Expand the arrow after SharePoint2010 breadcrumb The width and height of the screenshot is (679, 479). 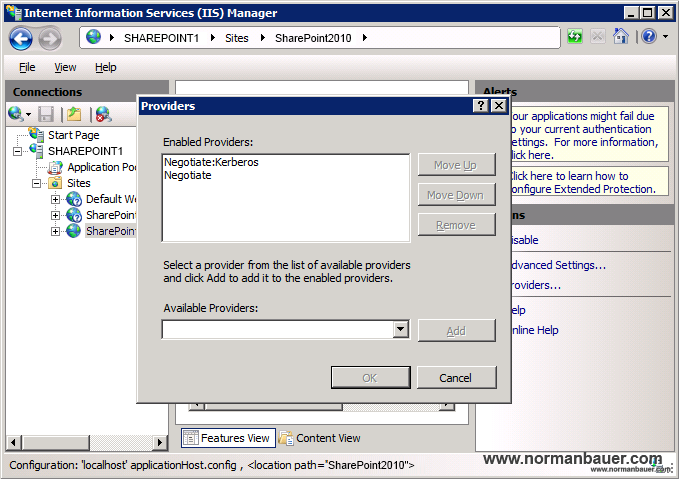[365, 38]
